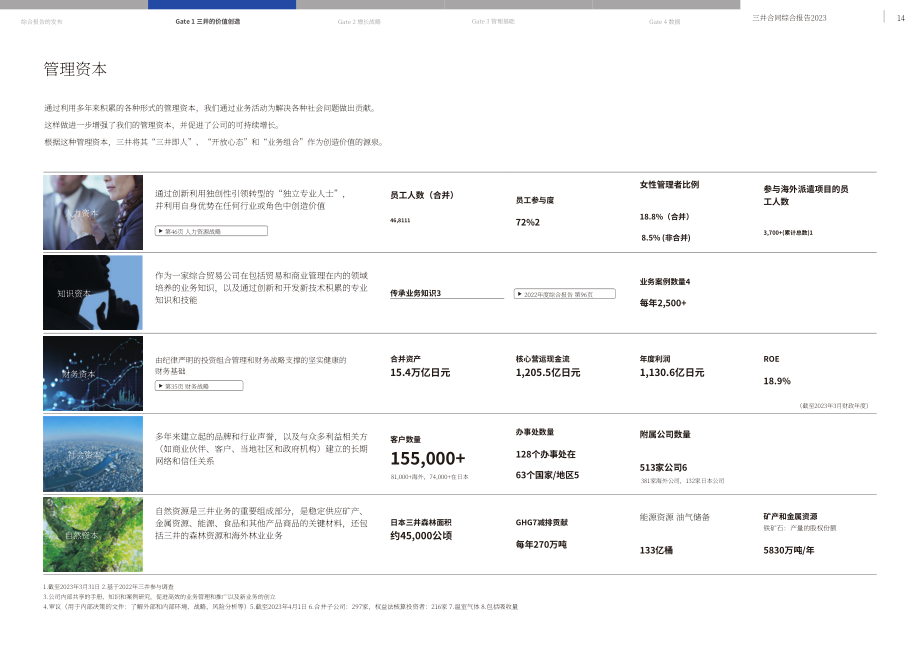
Task: Click the 每年270万吨 value
Action: pos(541,544)
